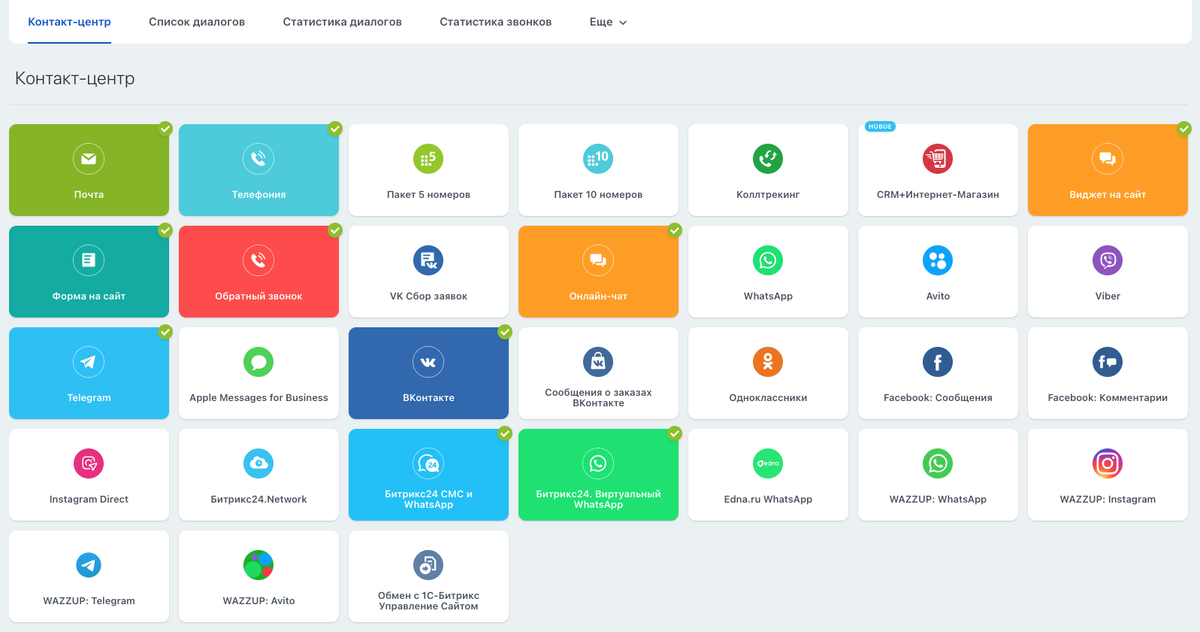Click the CRM+Интернет-Магазин cart icon
This screenshot has width=1200, height=632.
[938, 159]
